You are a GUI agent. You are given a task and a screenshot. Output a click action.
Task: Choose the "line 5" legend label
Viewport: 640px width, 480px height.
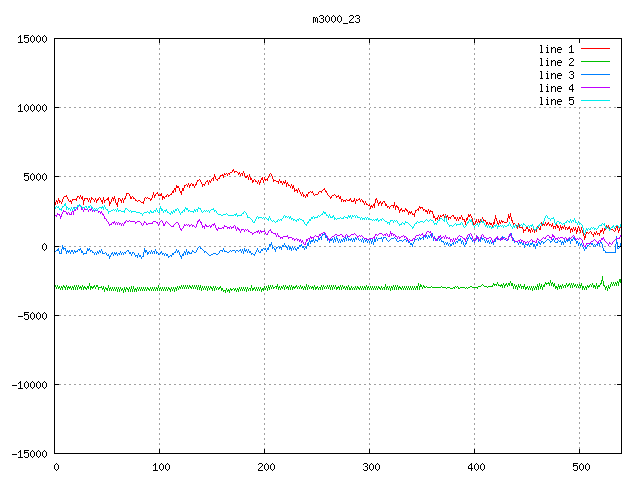point(556,101)
